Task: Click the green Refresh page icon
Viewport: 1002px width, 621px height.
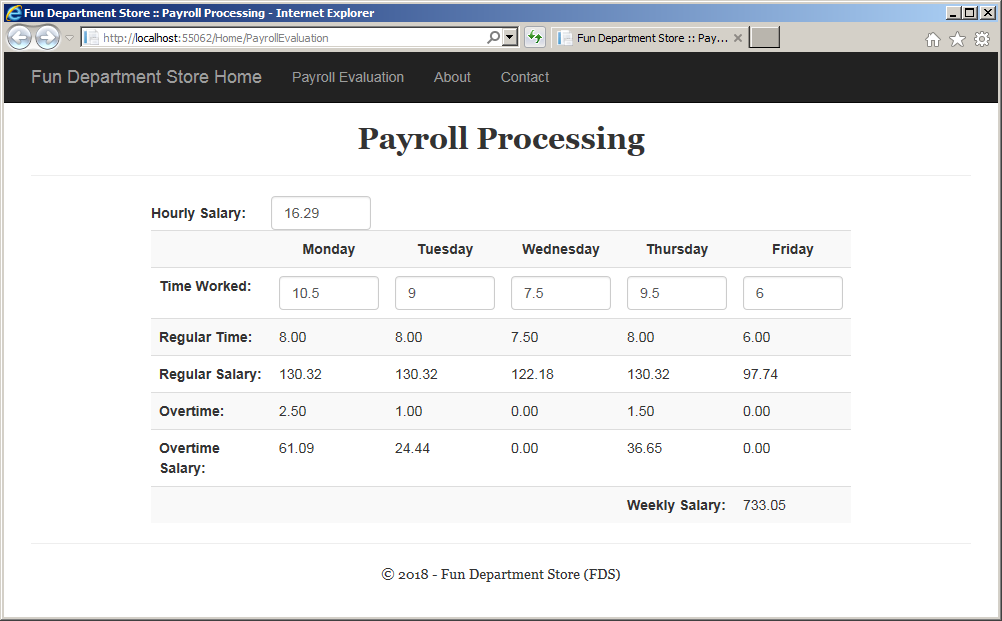Action: (535, 38)
